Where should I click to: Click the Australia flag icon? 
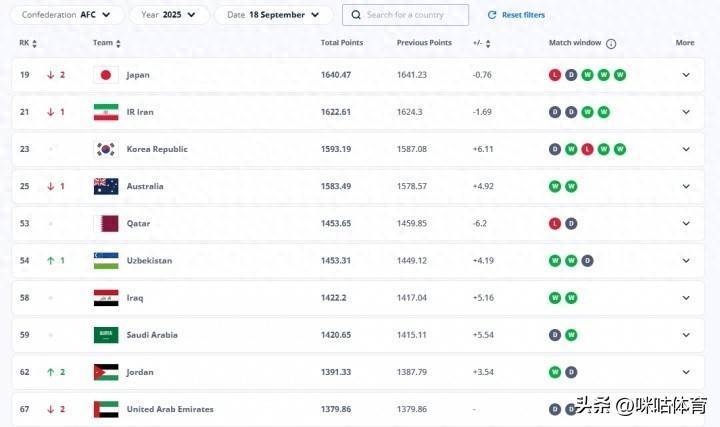(106, 186)
